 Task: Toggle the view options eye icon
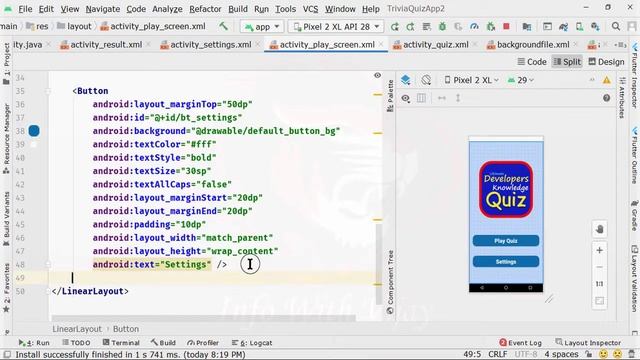405,98
